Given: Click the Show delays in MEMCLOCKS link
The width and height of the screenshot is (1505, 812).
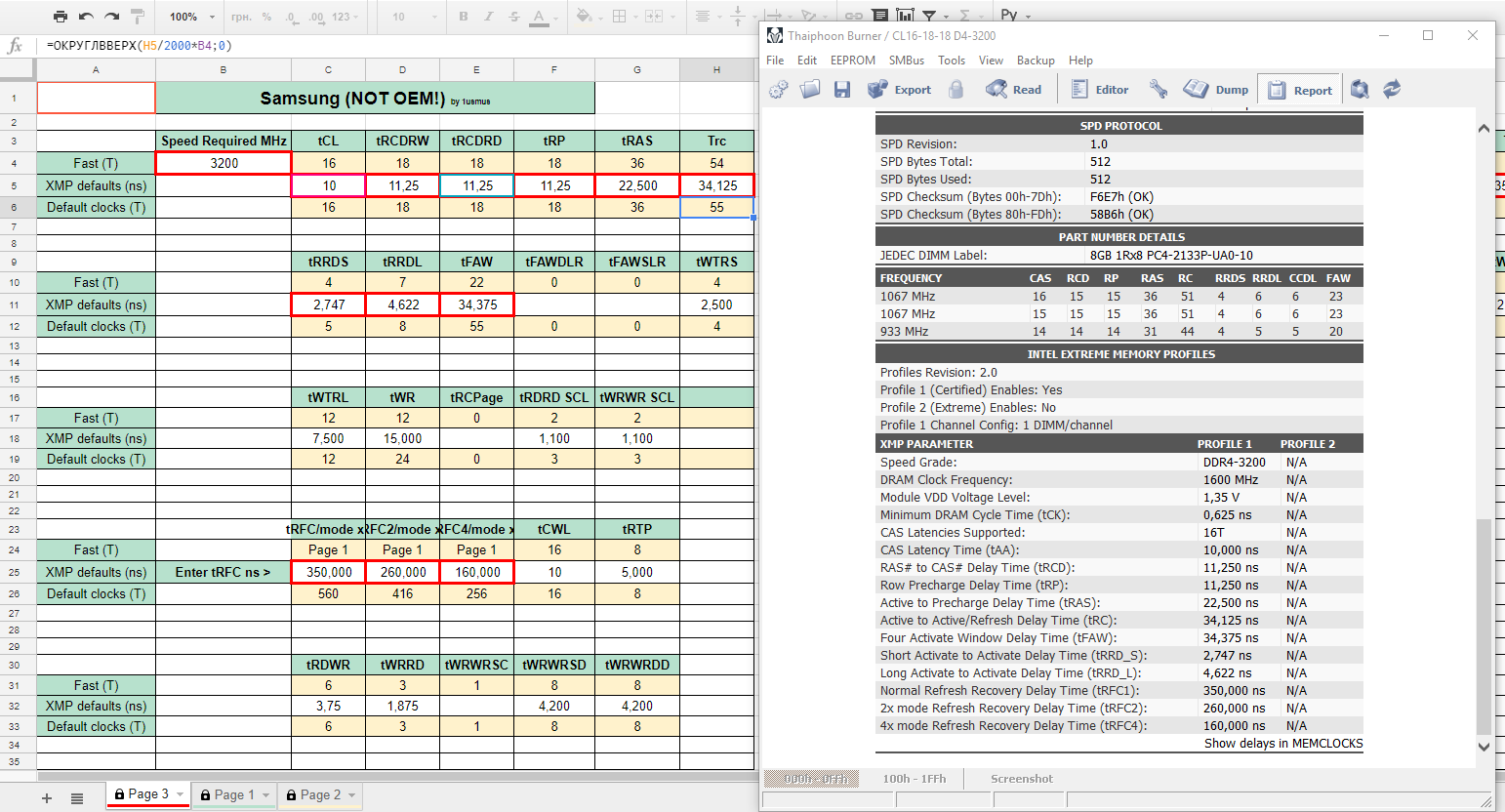Looking at the screenshot, I should pyautogui.click(x=1283, y=744).
